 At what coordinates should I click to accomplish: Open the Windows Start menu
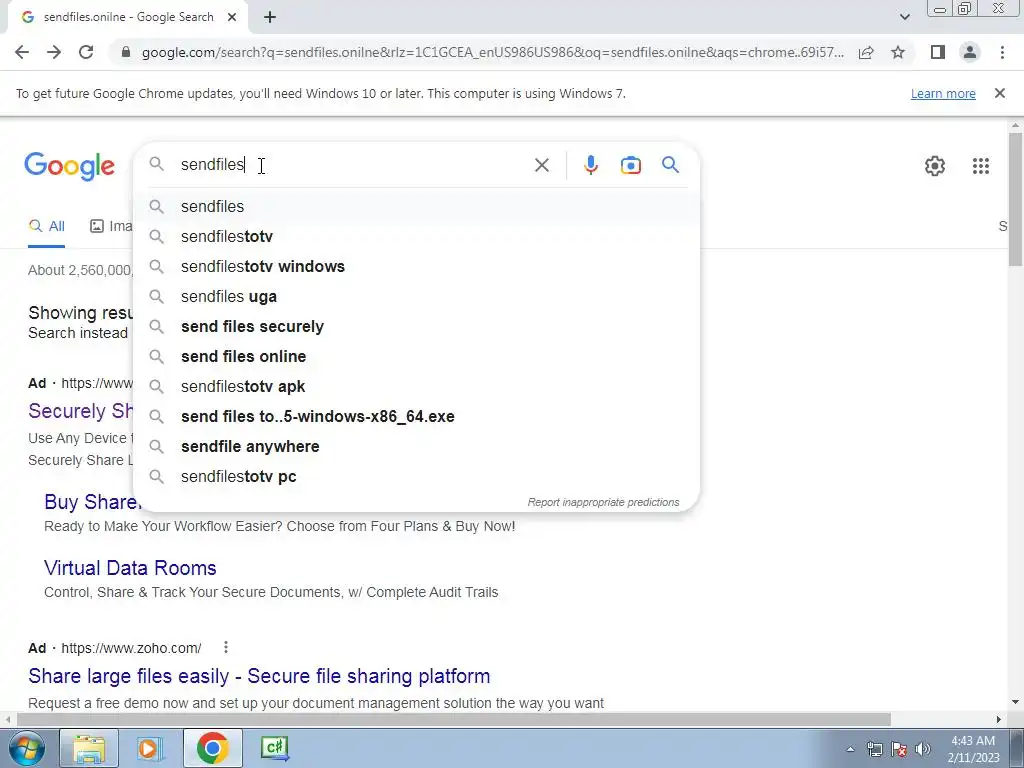(x=26, y=748)
